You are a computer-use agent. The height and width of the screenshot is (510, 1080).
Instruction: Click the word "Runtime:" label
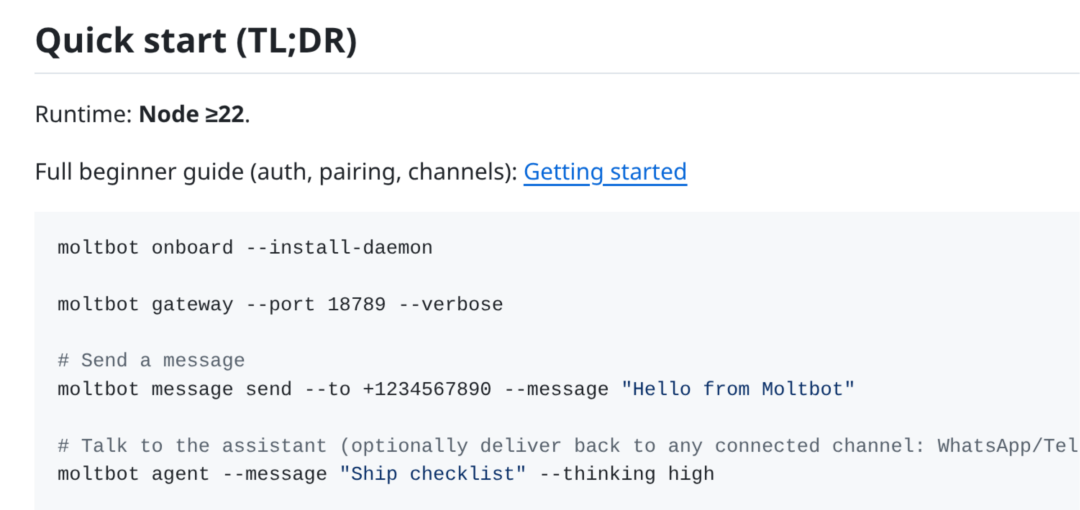(x=83, y=114)
